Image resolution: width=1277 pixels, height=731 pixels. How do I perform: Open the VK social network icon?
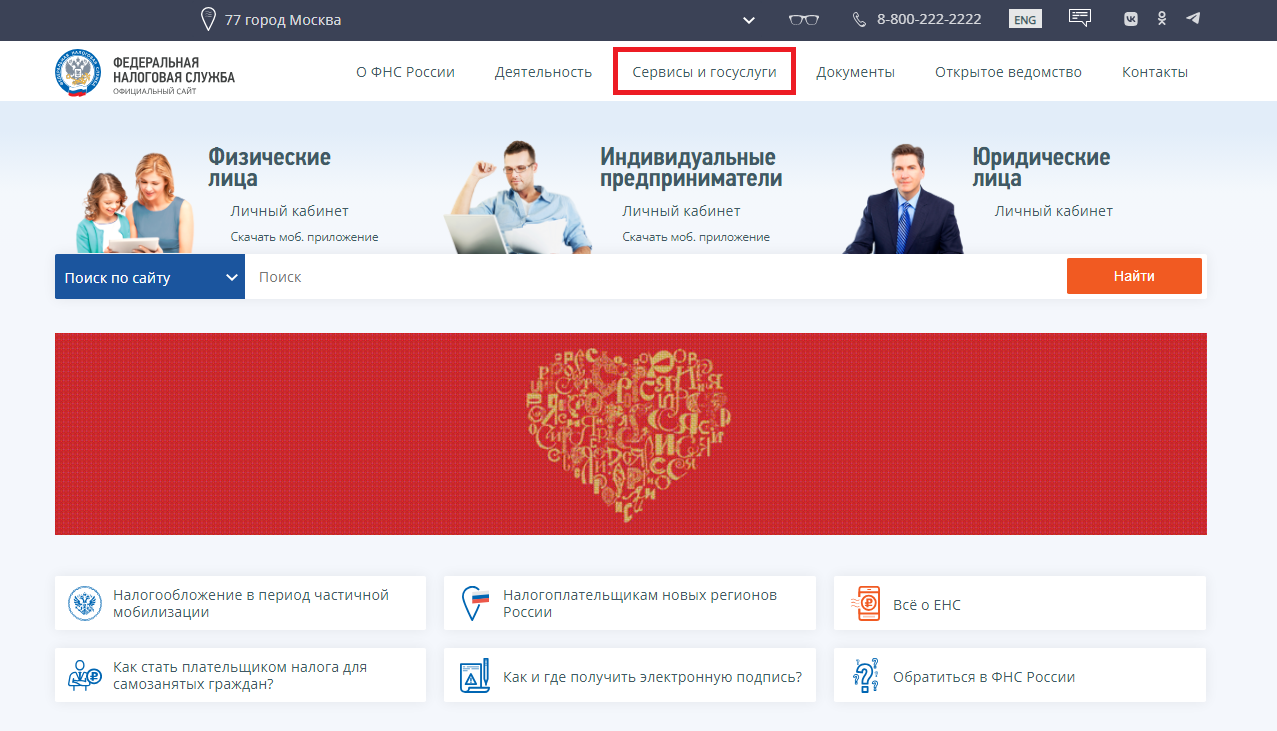(1131, 19)
